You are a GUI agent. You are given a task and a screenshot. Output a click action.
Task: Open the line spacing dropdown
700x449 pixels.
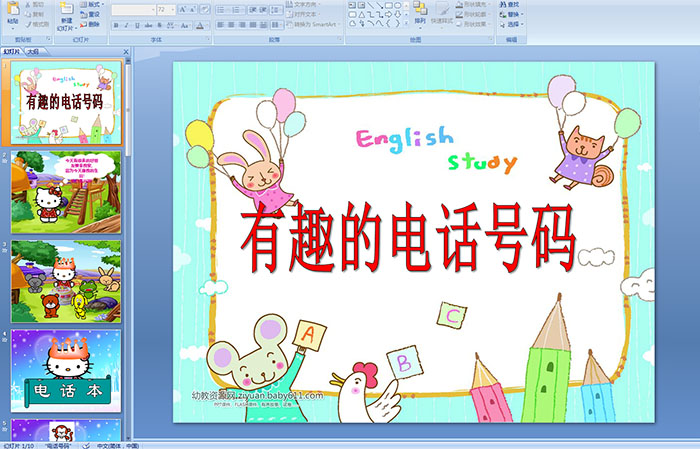[x=277, y=9]
